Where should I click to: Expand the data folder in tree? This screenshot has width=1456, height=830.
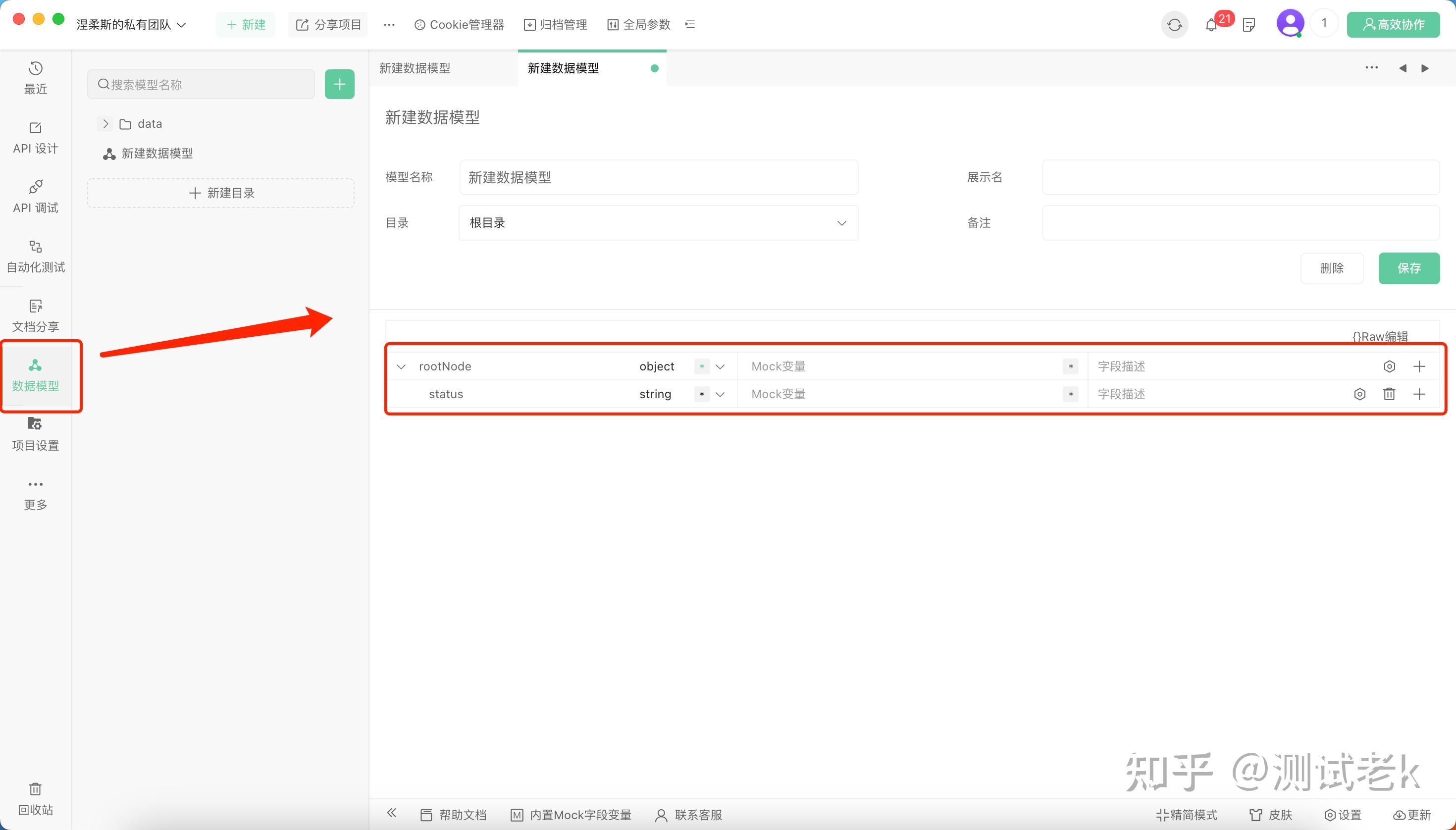pos(105,123)
